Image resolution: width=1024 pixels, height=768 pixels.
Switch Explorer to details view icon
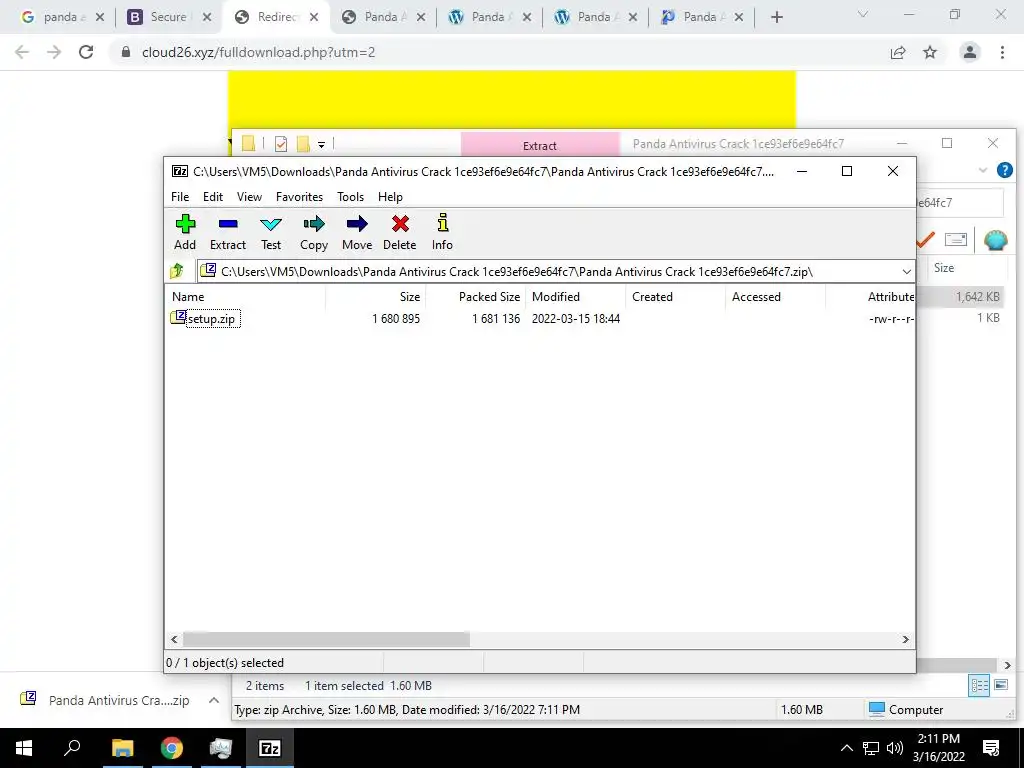tap(979, 685)
